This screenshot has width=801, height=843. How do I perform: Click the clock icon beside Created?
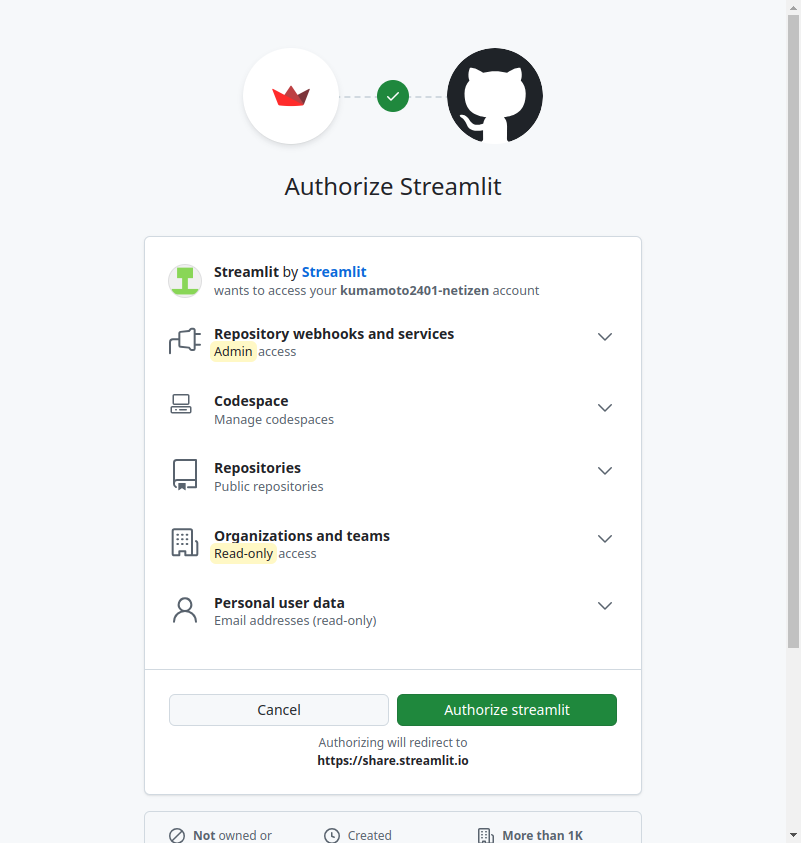[x=332, y=835]
